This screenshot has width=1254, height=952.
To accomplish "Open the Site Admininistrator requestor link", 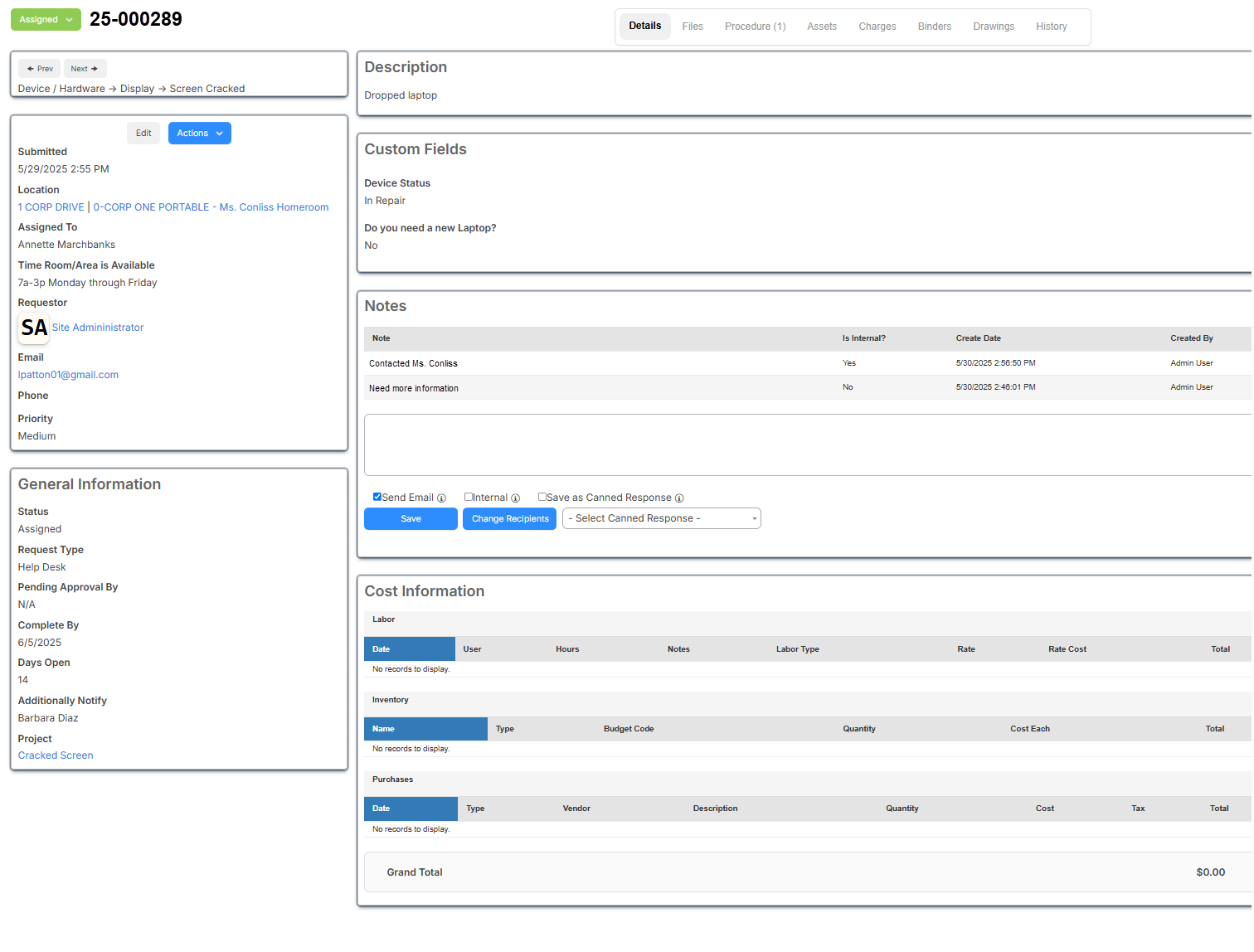I will point(98,328).
